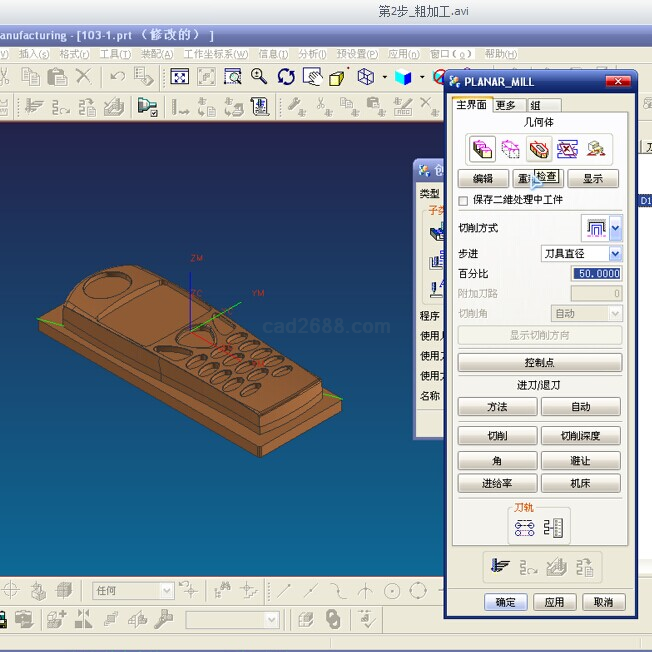652x652 pixels.
Task: Open the 切削方式 cut method dropdown
Action: 615,229
